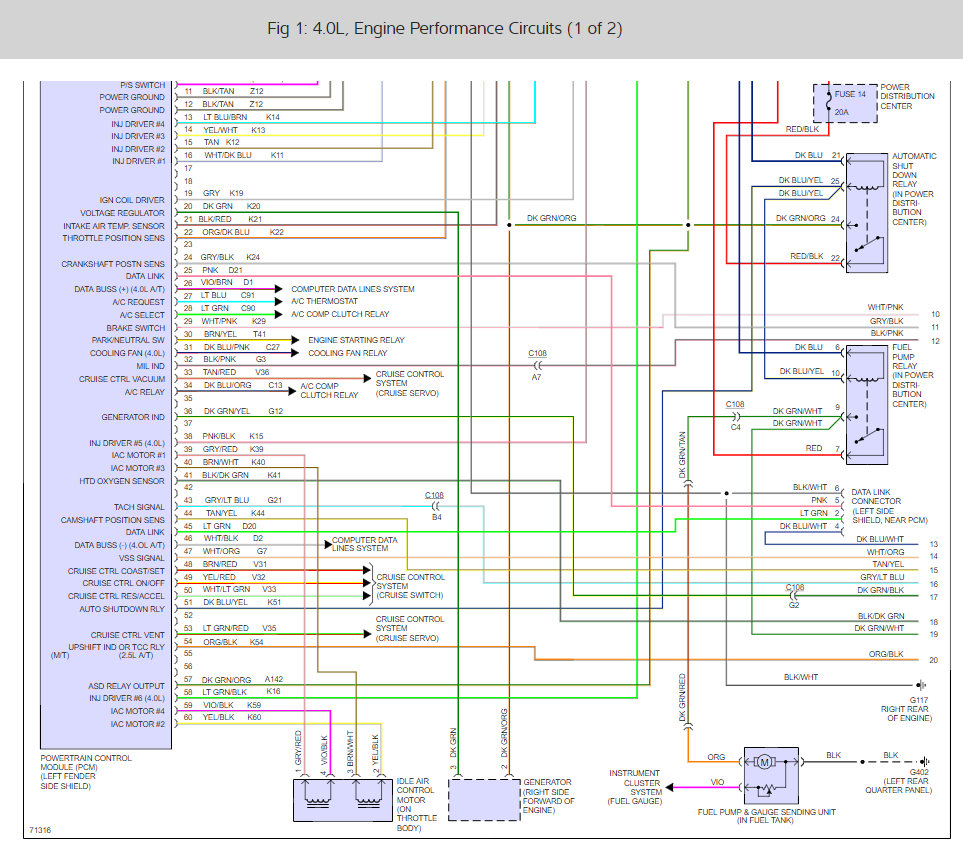Click the 'DK BLU/YEL K51' wire label
The image size is (963, 851).
click(242, 602)
